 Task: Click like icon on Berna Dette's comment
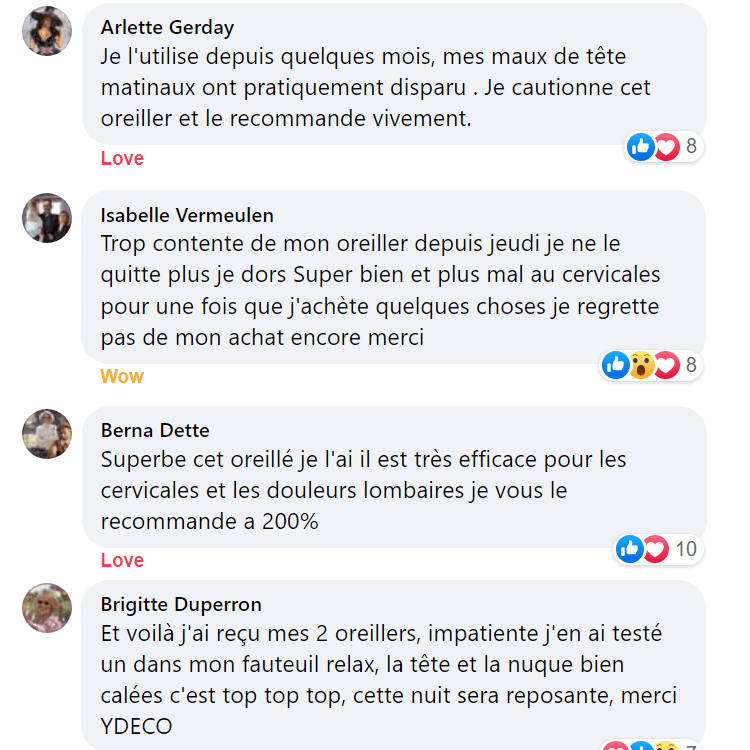coord(630,549)
